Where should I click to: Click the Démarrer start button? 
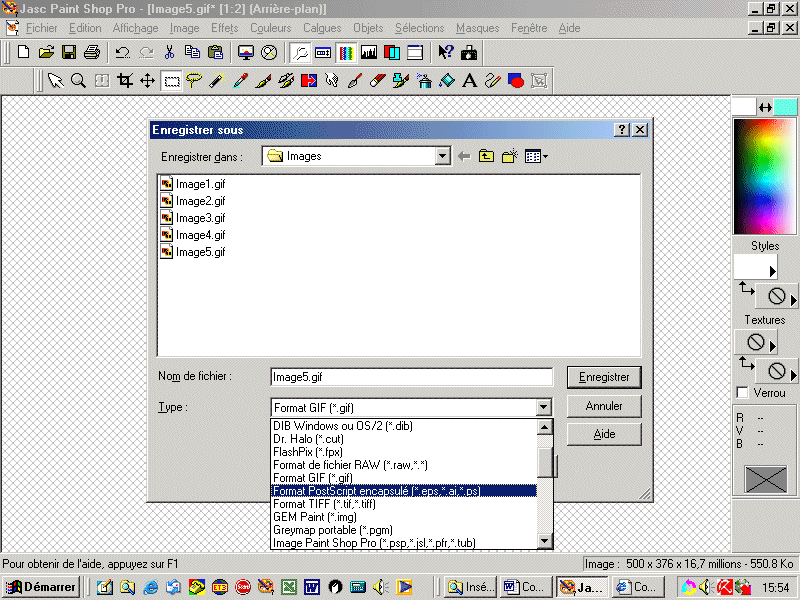pos(41,587)
